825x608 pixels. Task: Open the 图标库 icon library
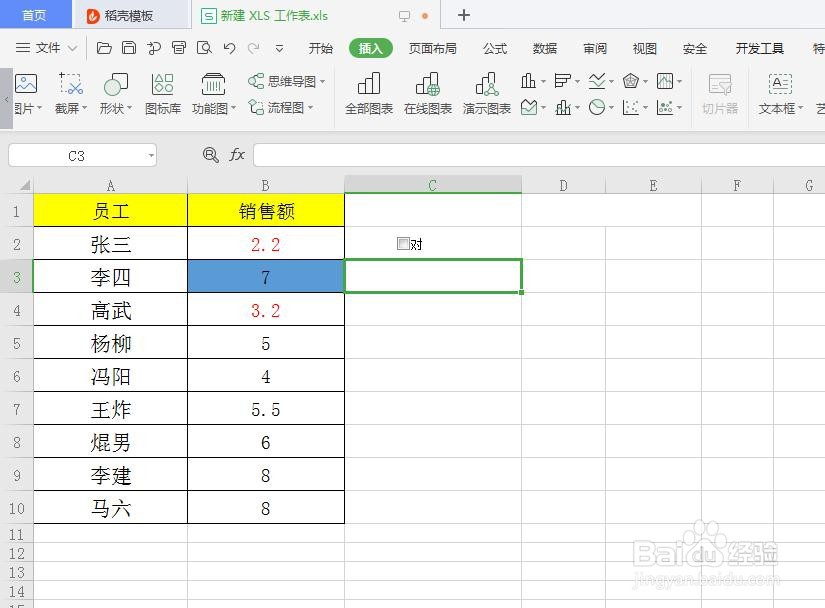point(162,92)
